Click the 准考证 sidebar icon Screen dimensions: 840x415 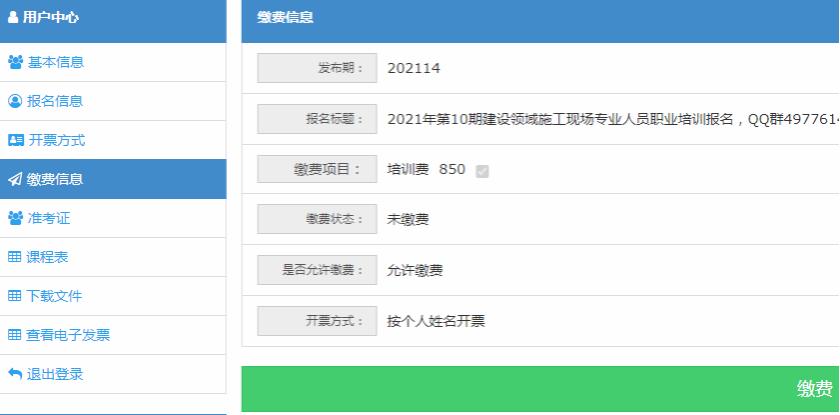click(15, 218)
